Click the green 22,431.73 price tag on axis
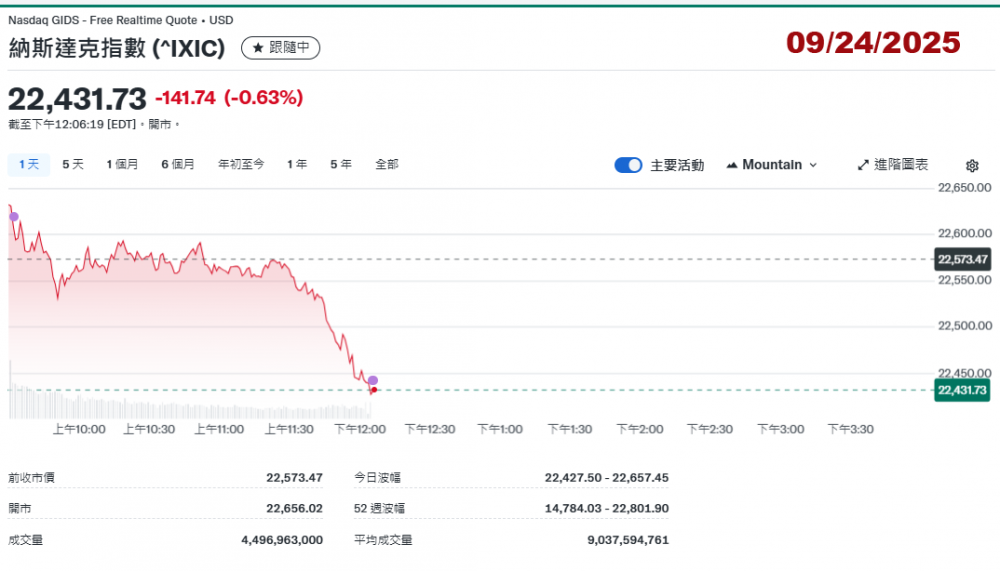The image size is (1000, 571). [962, 390]
